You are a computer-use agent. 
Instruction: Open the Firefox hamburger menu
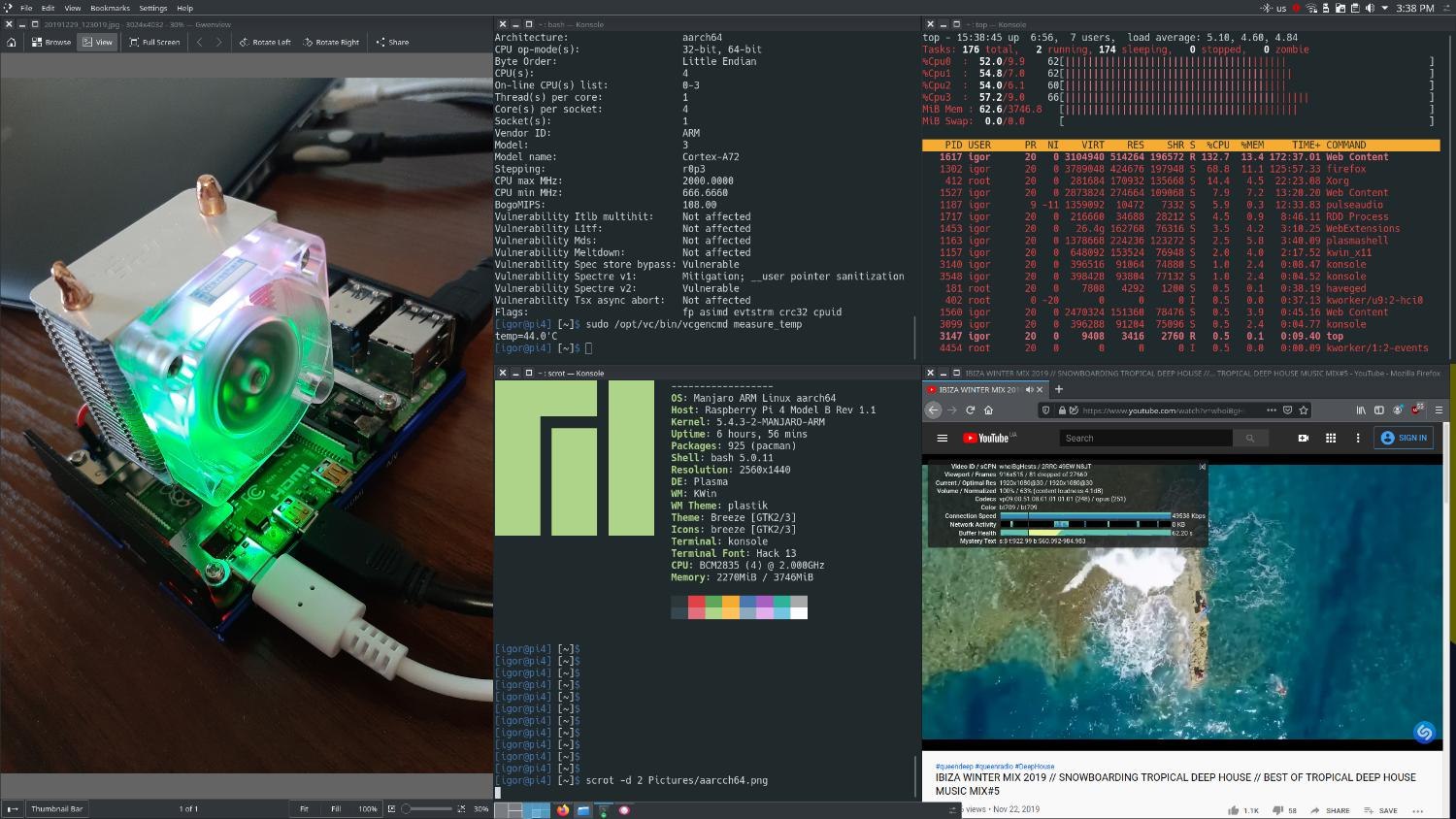pos(1439,410)
